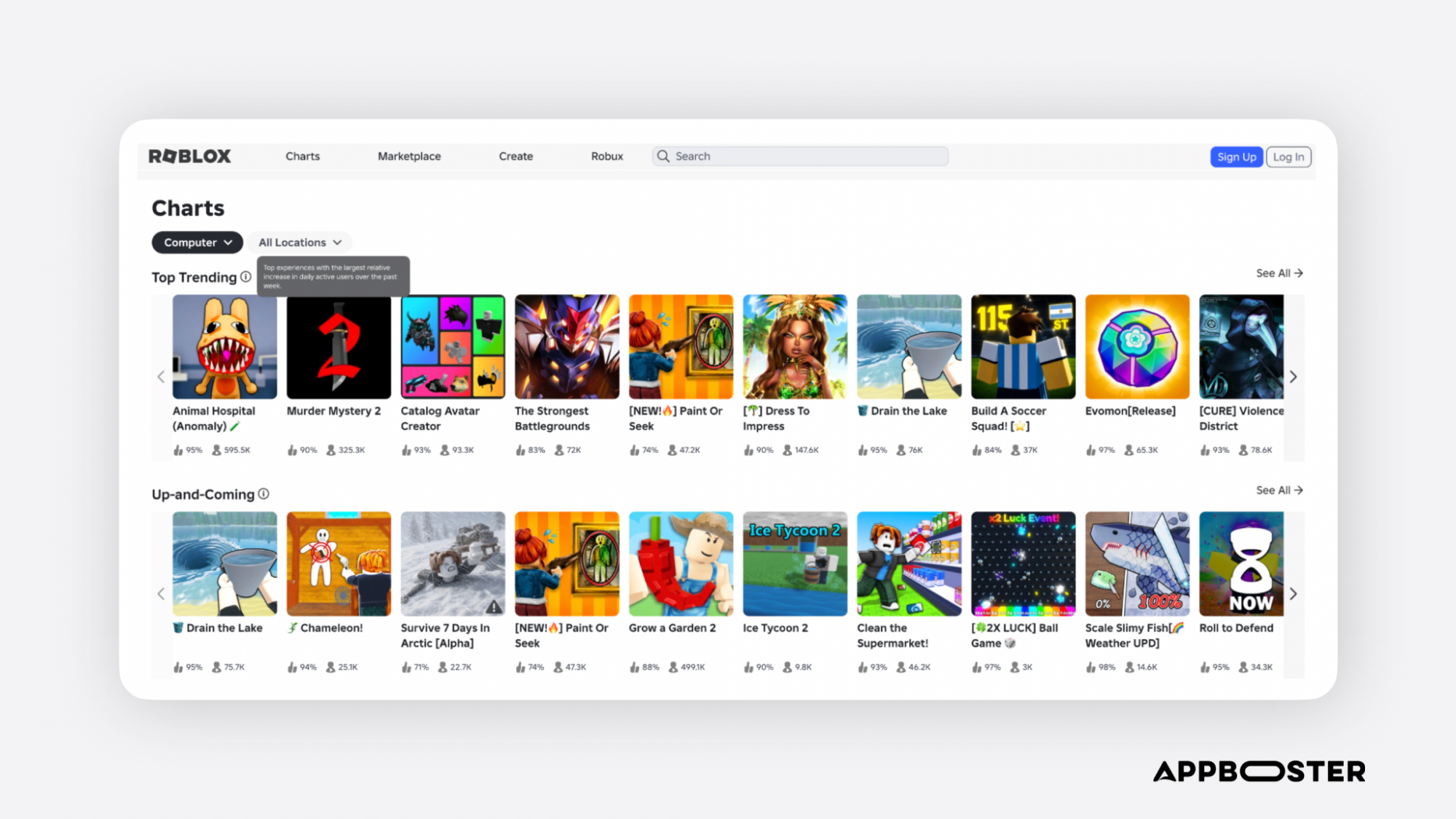
Task: Click the search magnifier icon
Action: tap(663, 157)
